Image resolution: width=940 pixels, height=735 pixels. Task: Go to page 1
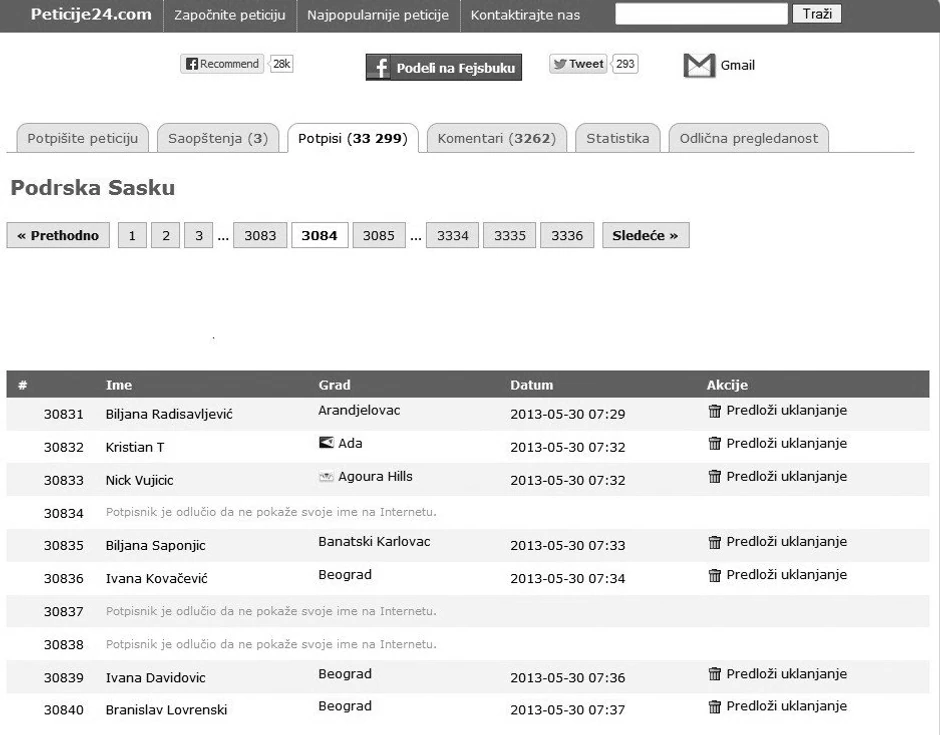tap(132, 235)
